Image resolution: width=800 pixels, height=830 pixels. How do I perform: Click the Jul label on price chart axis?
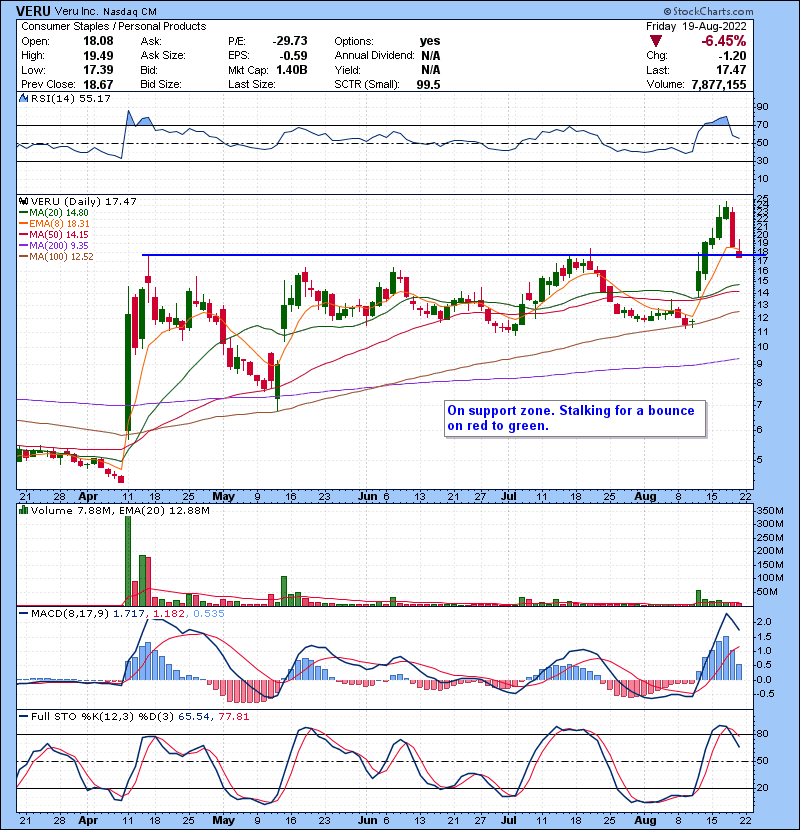[x=509, y=497]
